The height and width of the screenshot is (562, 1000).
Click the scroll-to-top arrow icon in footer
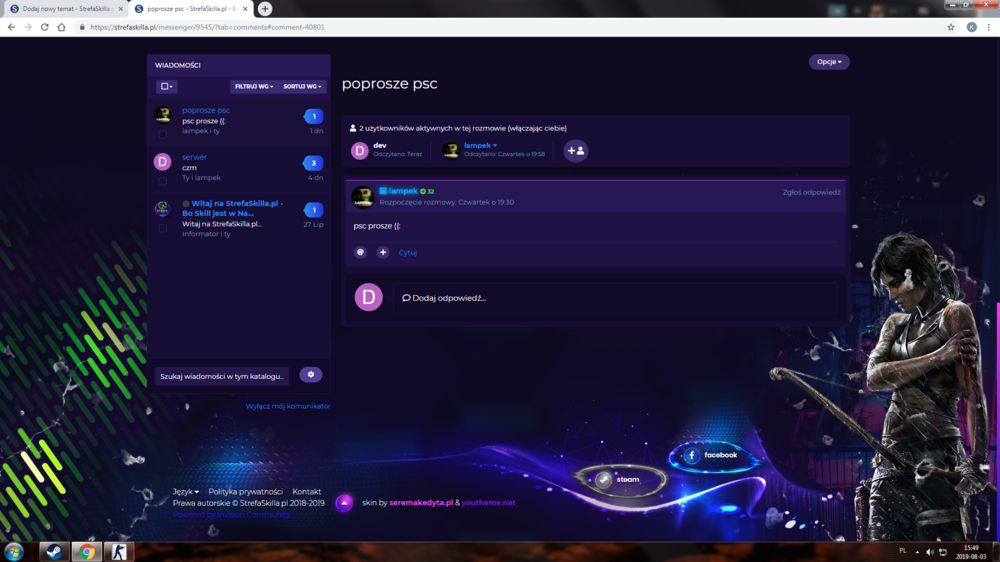(344, 503)
